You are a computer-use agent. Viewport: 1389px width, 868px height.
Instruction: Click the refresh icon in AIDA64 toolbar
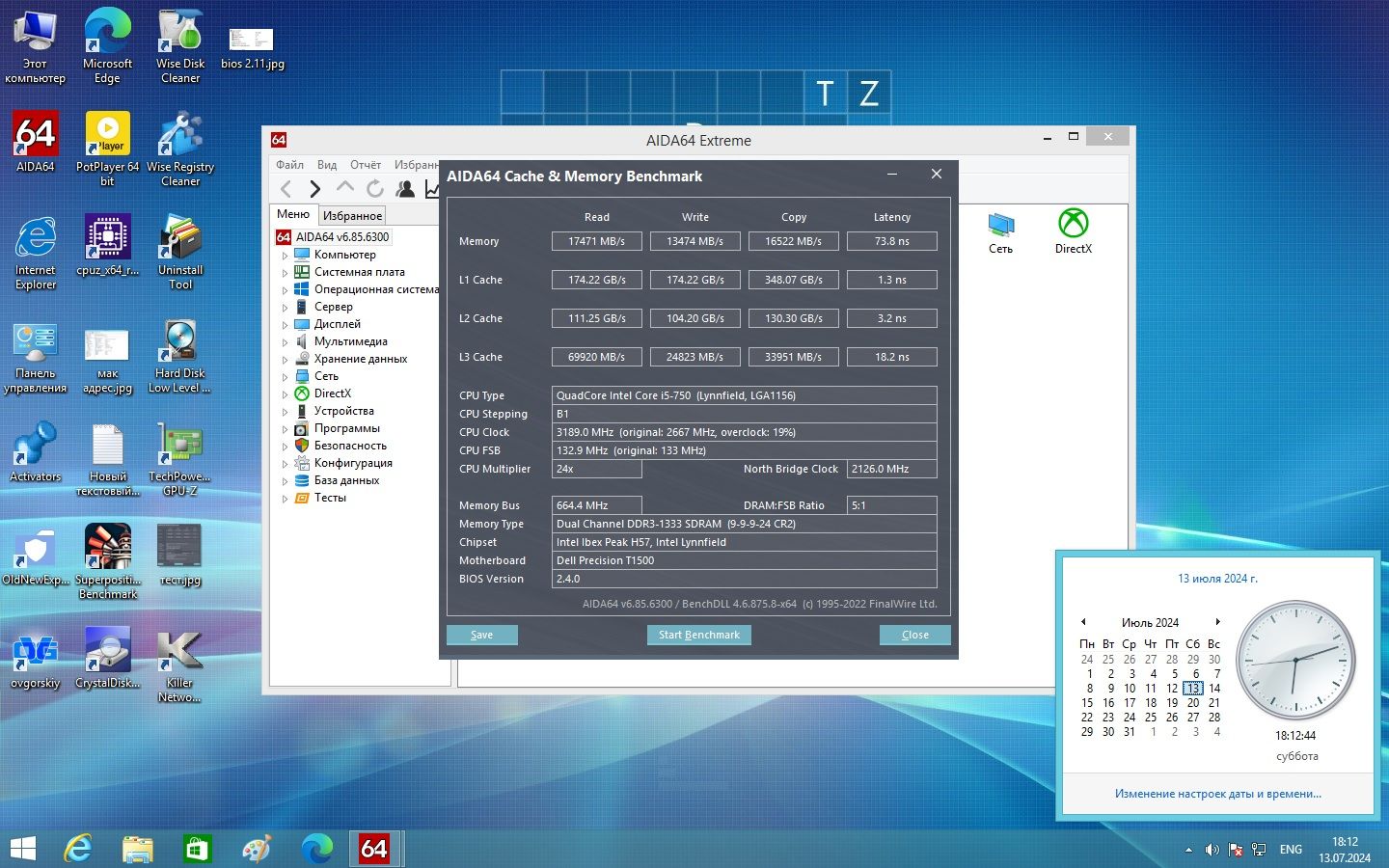375,189
